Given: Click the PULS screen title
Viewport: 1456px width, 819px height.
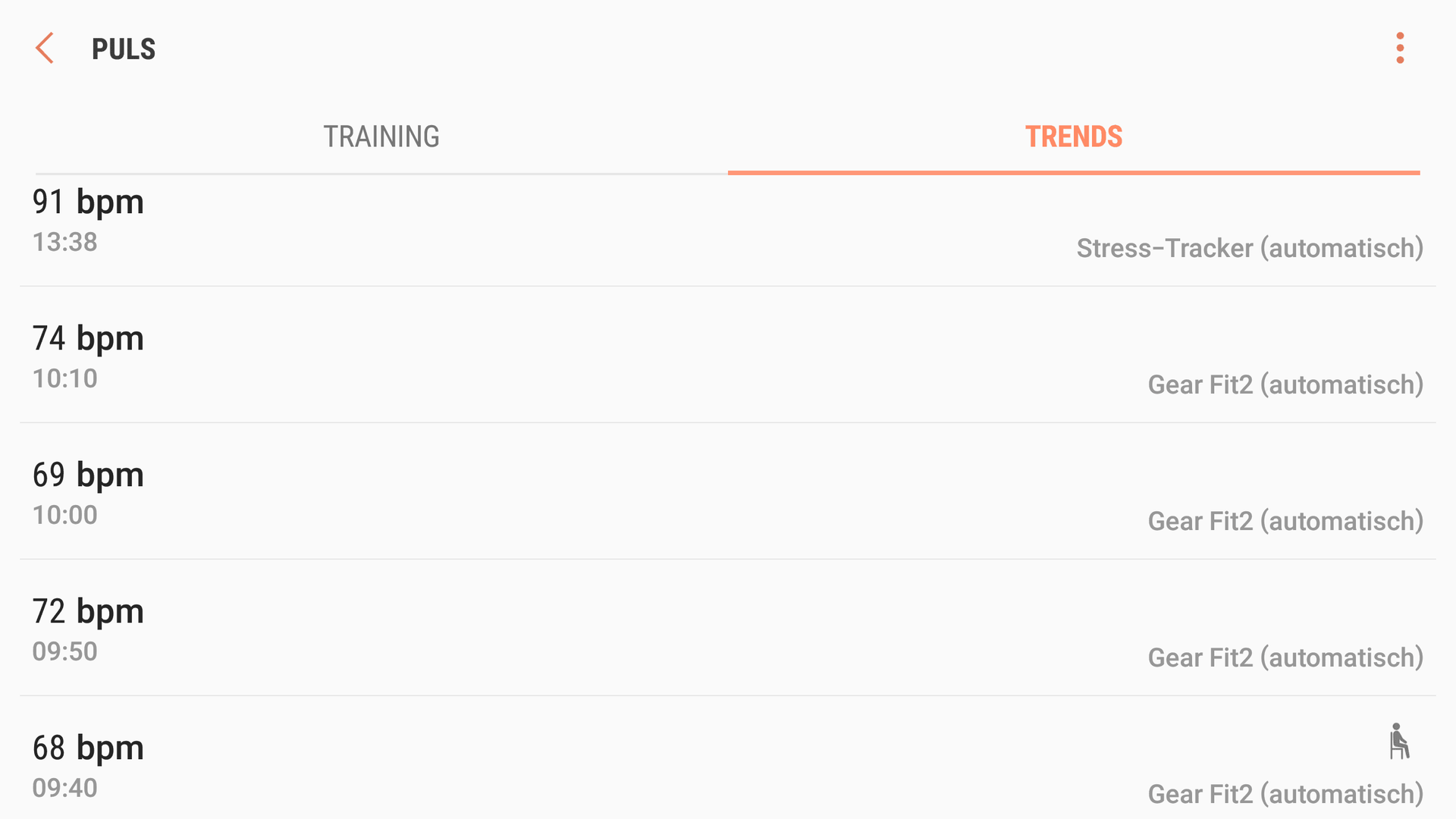Looking at the screenshot, I should [x=124, y=49].
